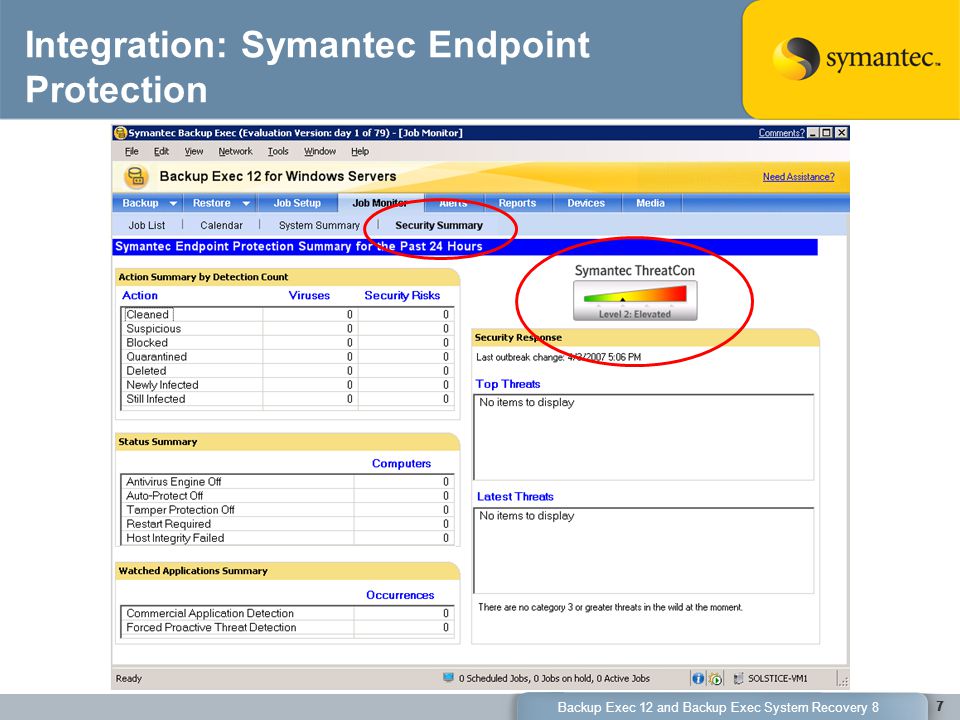The height and width of the screenshot is (720, 960).
Task: Select the Auto-Protect Off row
Action: coord(287,496)
